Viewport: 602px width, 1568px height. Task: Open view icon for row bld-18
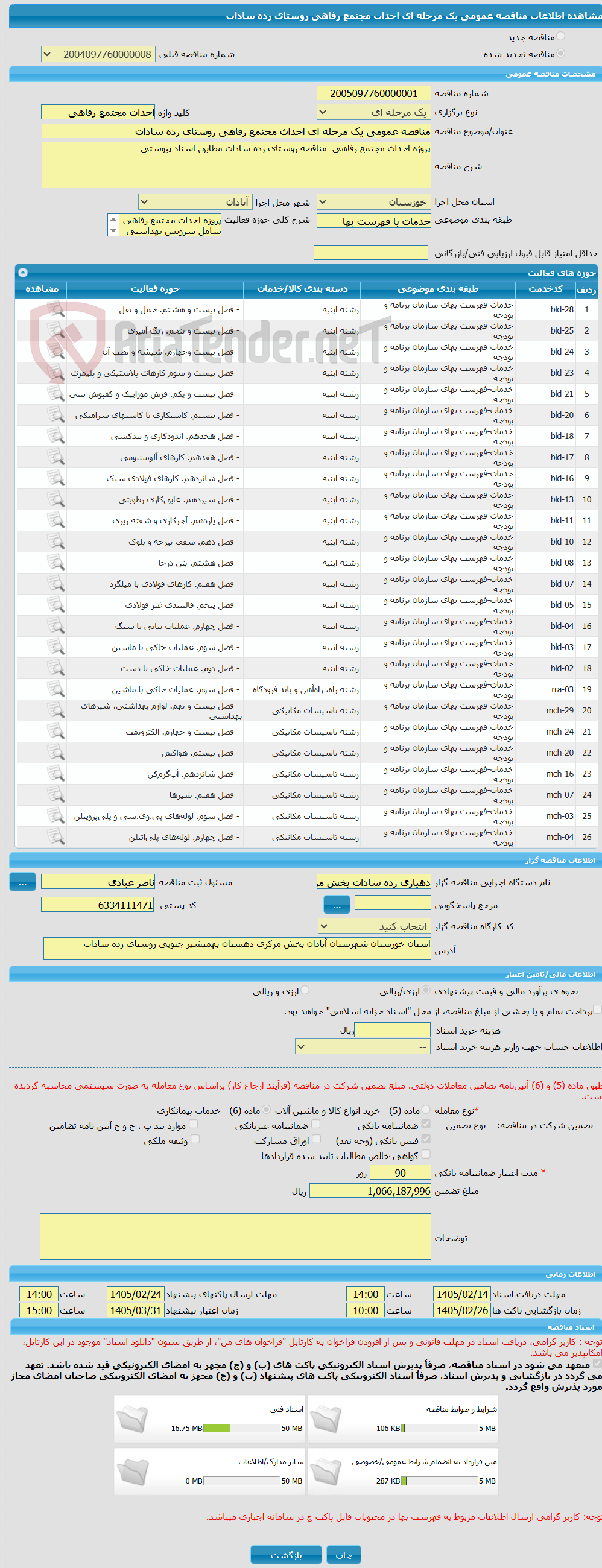(x=55, y=436)
